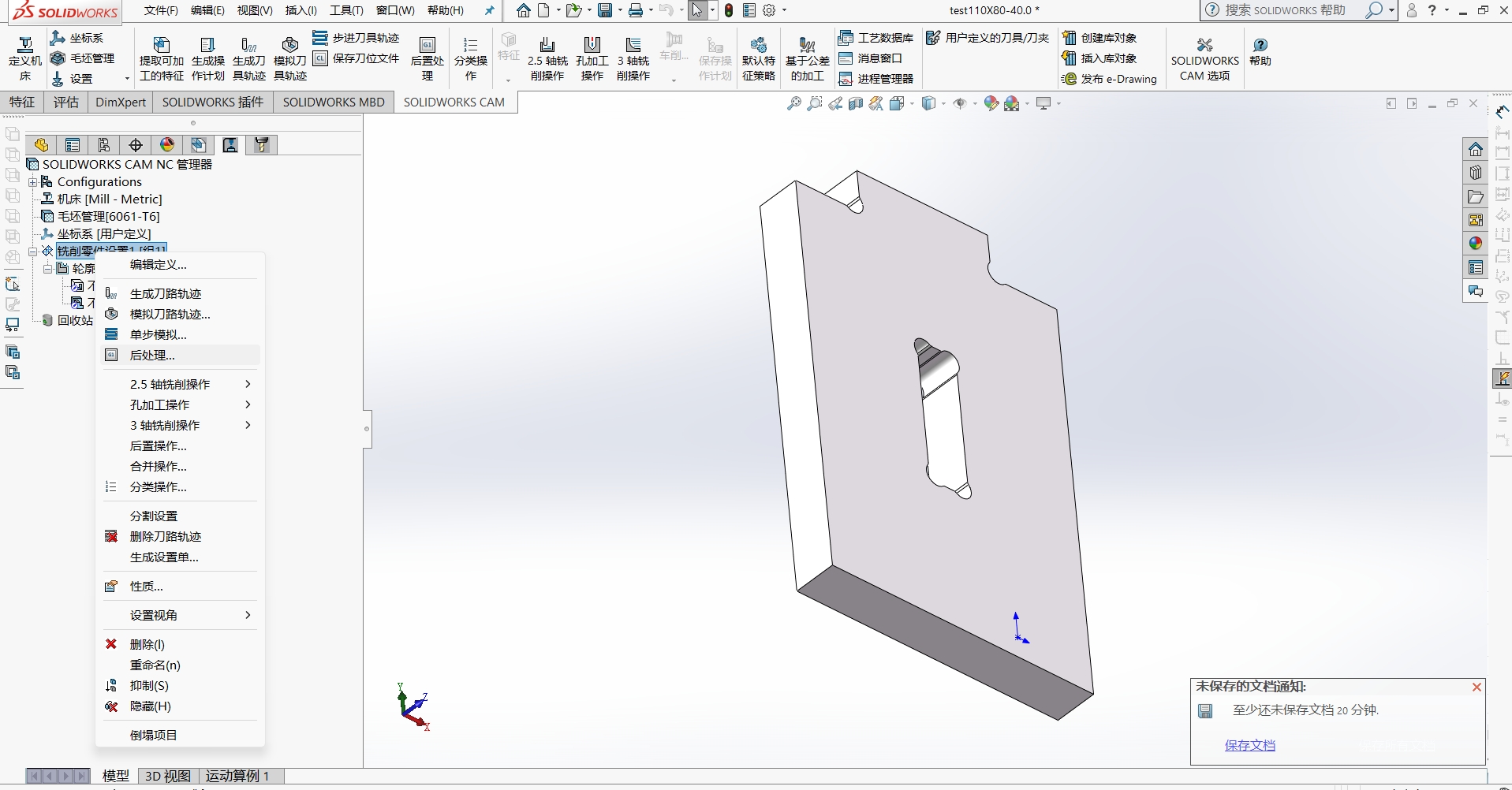The image size is (1512, 790).
Task: Open the Process Manager (进程管理器)
Action: click(875, 79)
